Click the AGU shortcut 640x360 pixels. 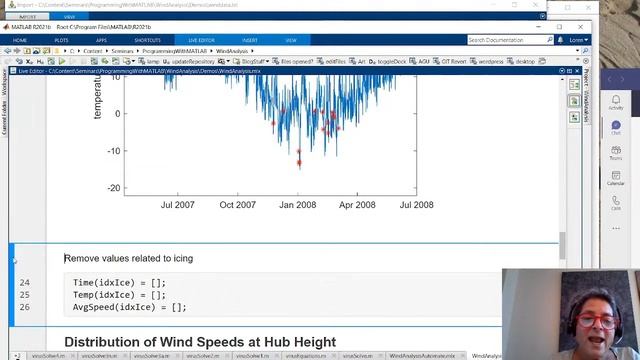pyautogui.click(x=420, y=61)
